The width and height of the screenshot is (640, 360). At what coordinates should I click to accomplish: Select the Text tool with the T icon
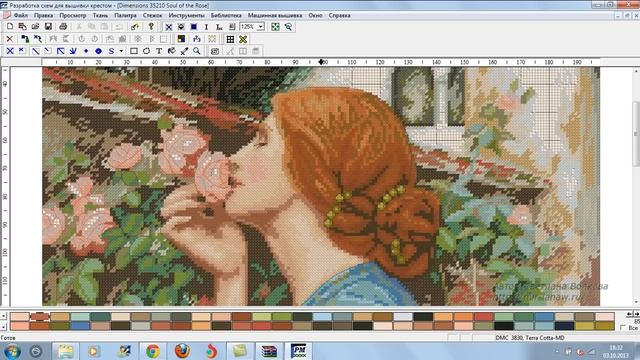(x=159, y=51)
